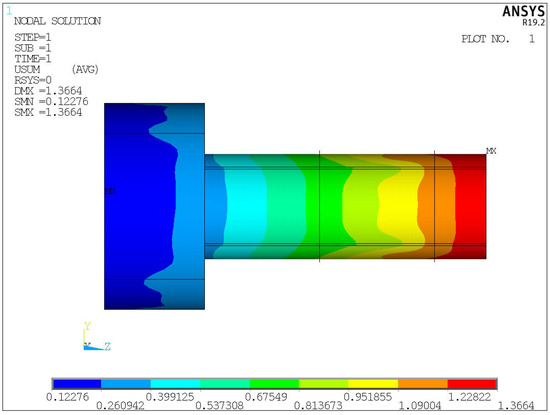Screen dimensions: 550x415
Task: Select the yellow legend color band
Action: tap(373, 384)
